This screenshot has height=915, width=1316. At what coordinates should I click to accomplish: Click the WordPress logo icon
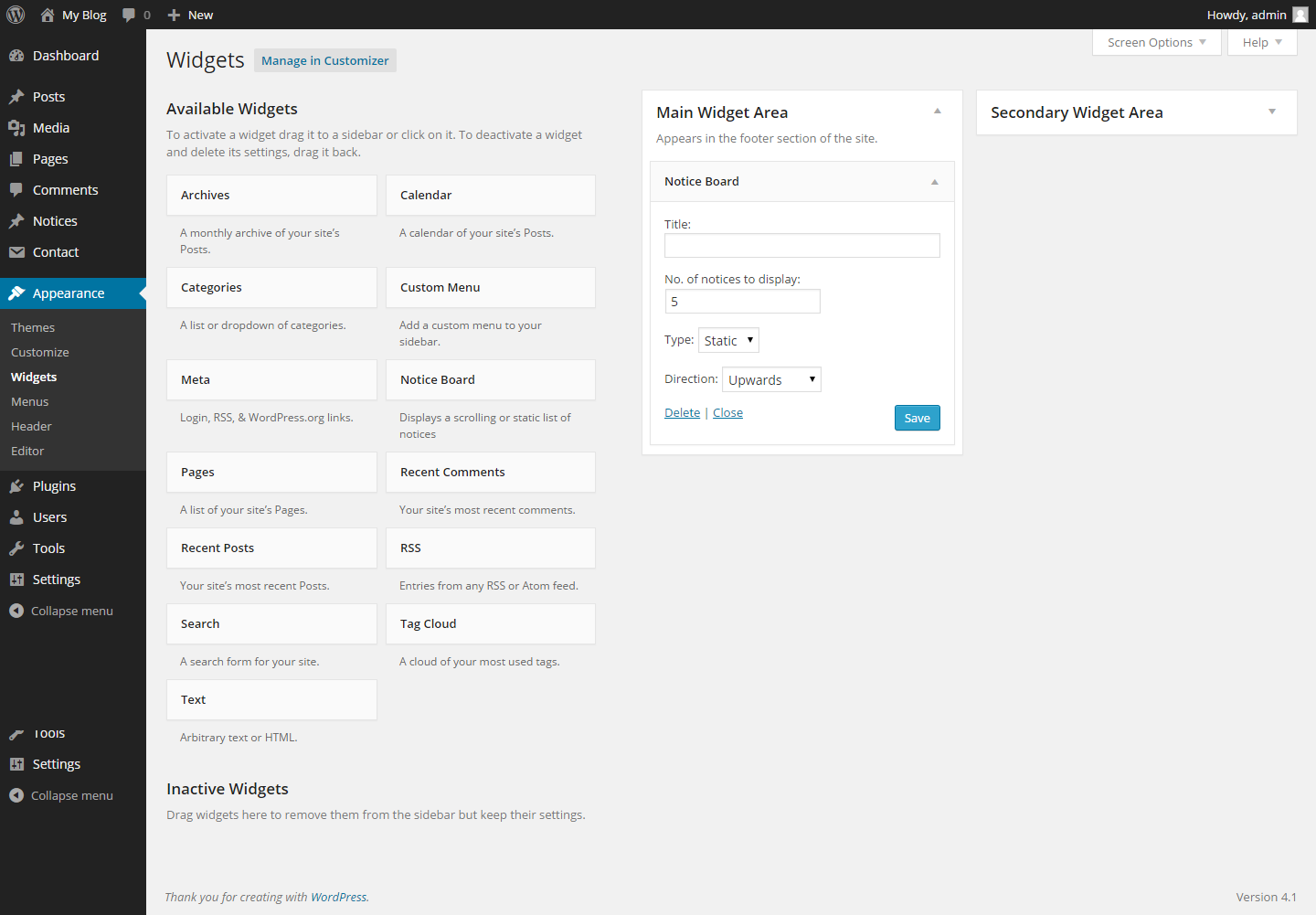[16, 15]
